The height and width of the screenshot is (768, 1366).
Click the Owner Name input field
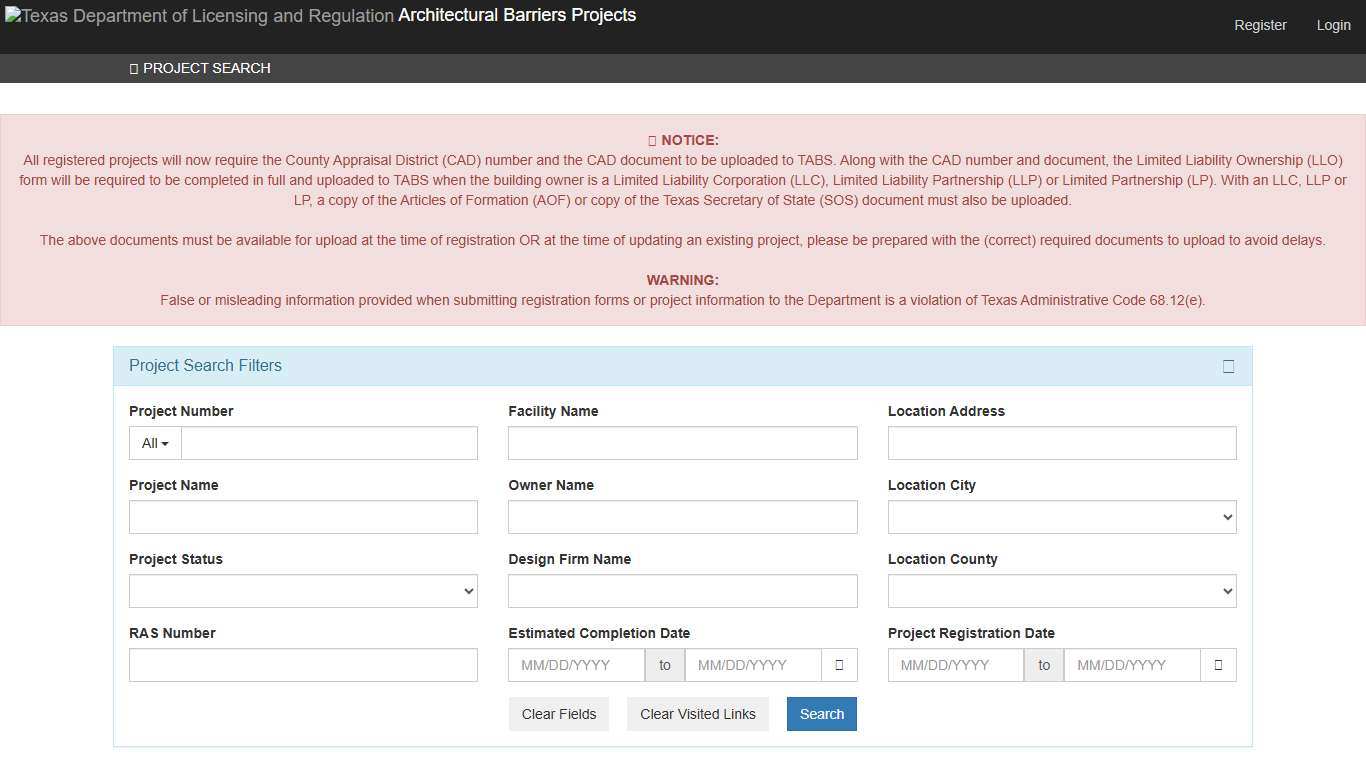(682, 516)
